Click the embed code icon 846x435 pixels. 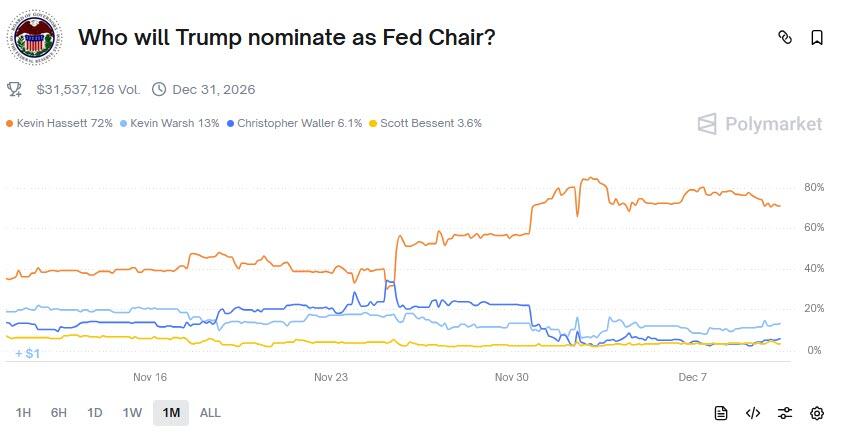tap(753, 413)
